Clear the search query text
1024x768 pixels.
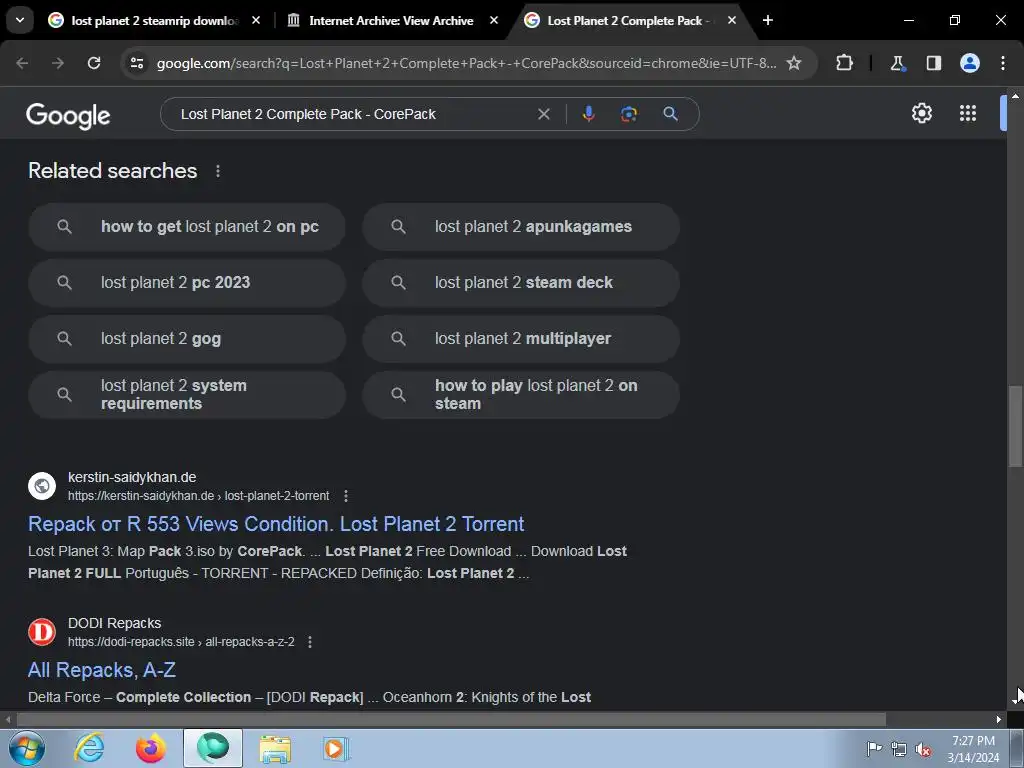coord(543,114)
